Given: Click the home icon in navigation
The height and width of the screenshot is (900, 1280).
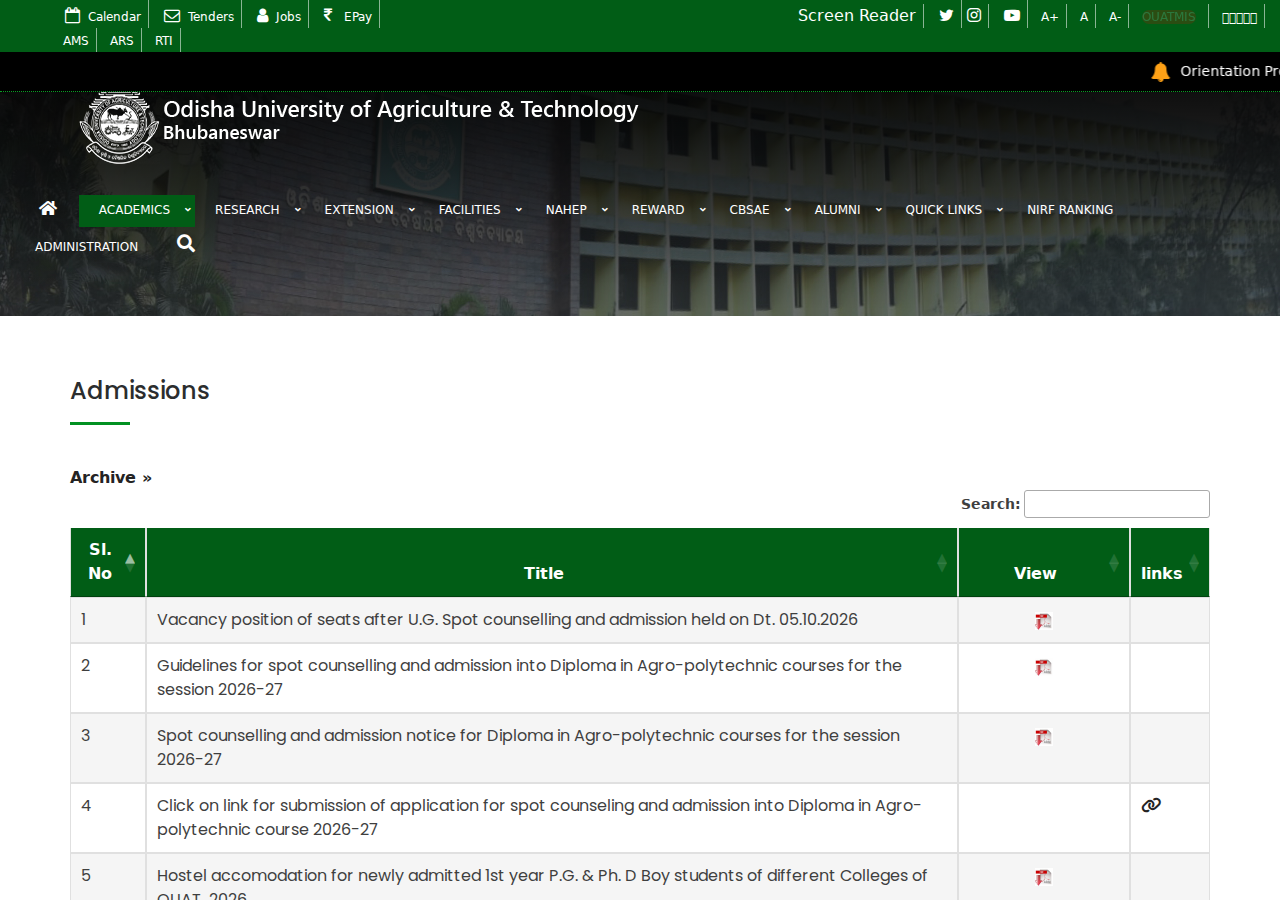Looking at the screenshot, I should point(48,208).
